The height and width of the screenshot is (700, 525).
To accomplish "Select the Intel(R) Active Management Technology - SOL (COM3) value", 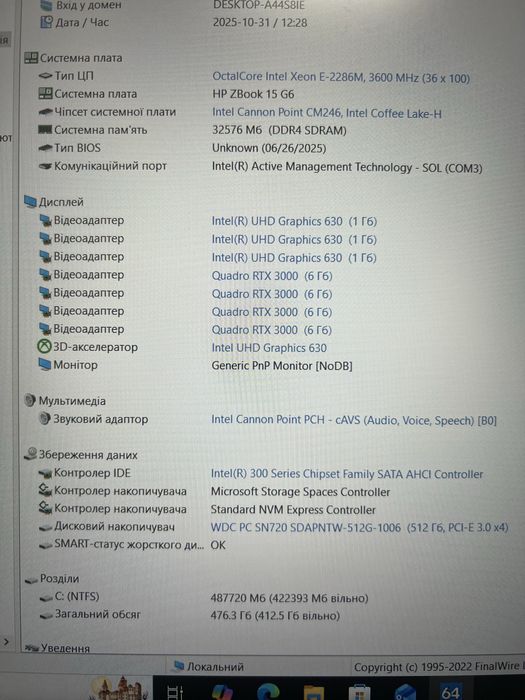I will click(x=347, y=167).
